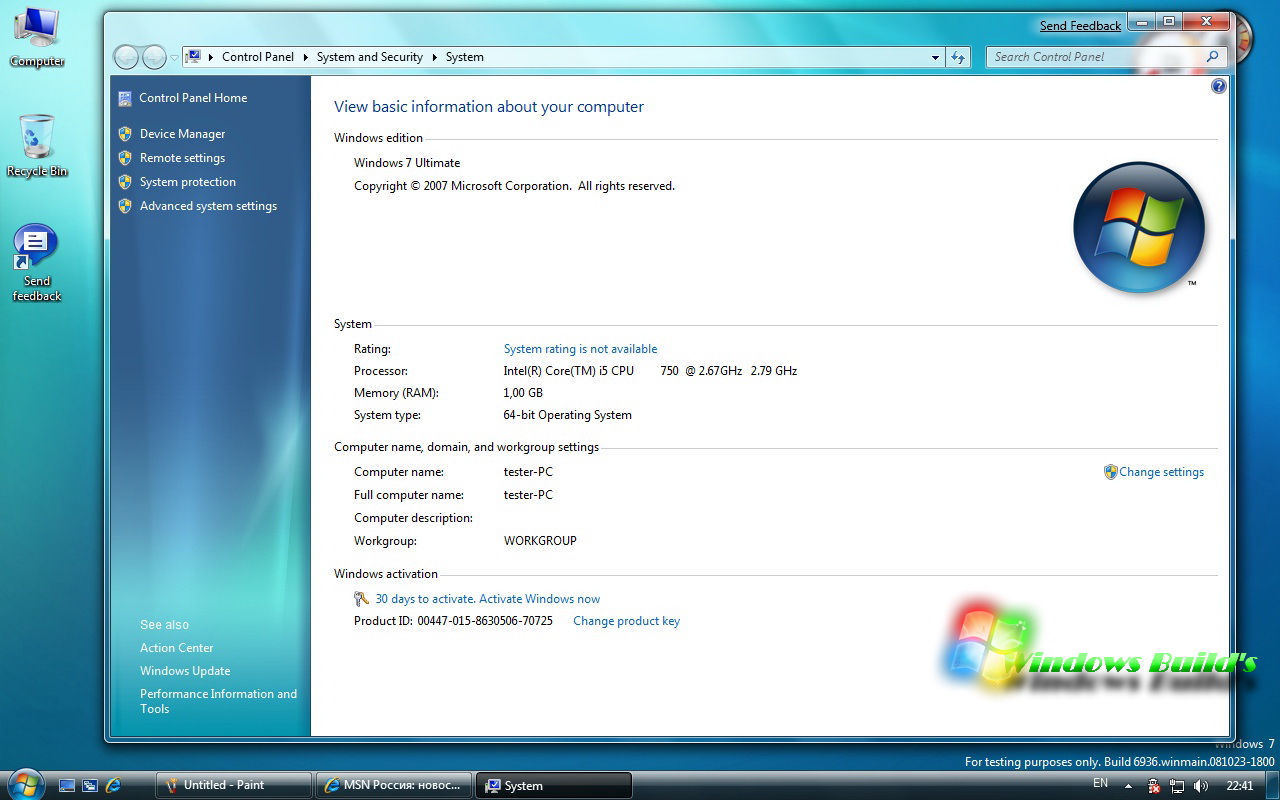Click the WORKGROUP value
Viewport: 1280px width, 800px height.
(x=540, y=541)
